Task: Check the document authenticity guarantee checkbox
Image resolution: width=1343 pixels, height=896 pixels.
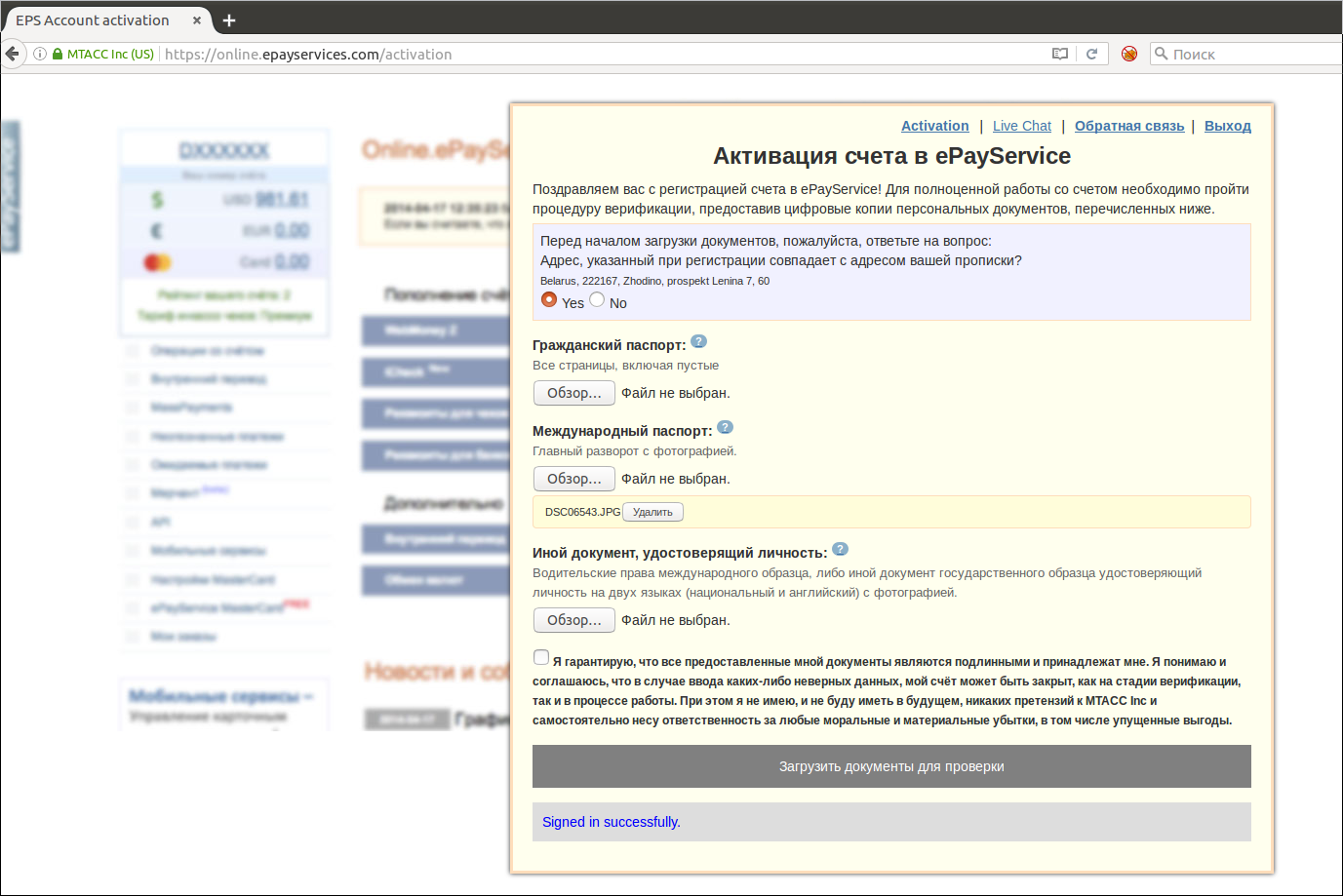Action: [x=541, y=657]
